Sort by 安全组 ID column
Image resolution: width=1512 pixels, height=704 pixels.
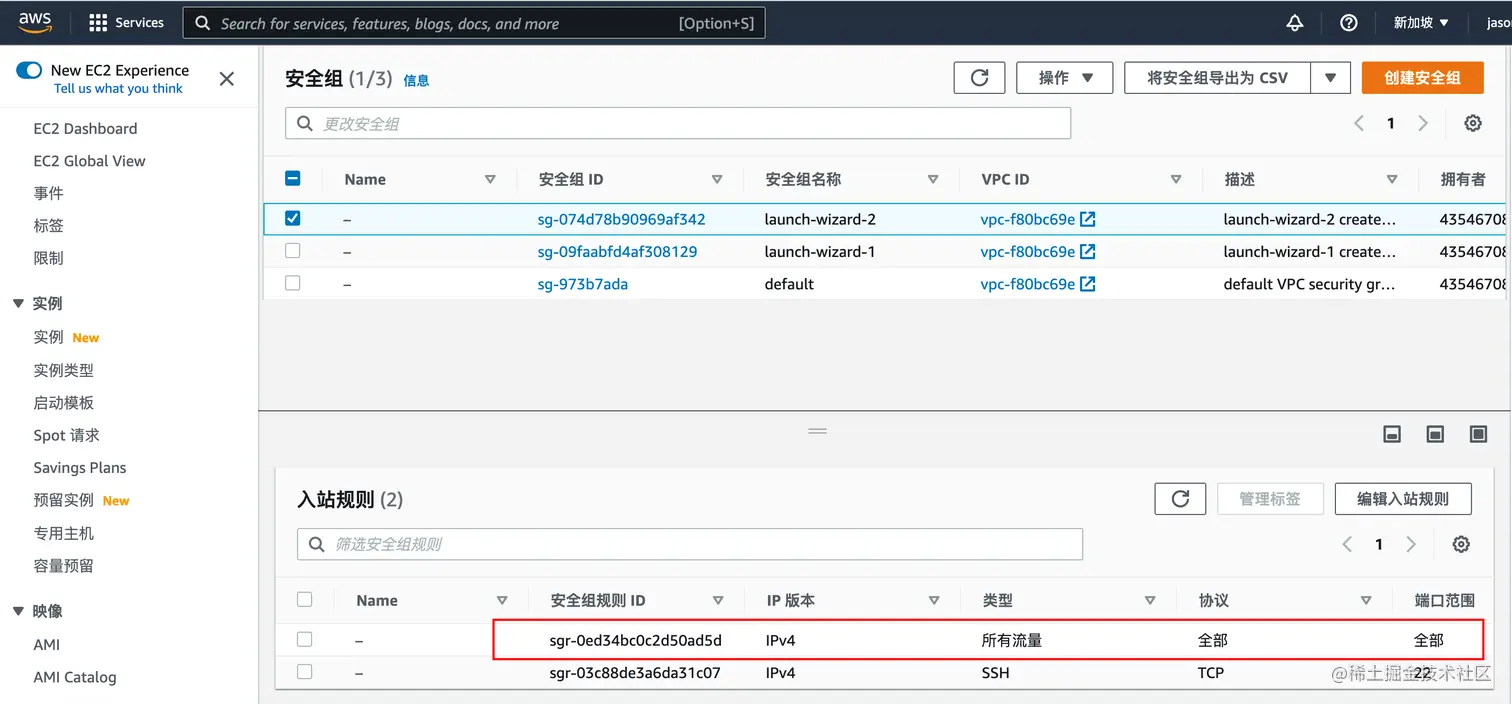pos(717,179)
